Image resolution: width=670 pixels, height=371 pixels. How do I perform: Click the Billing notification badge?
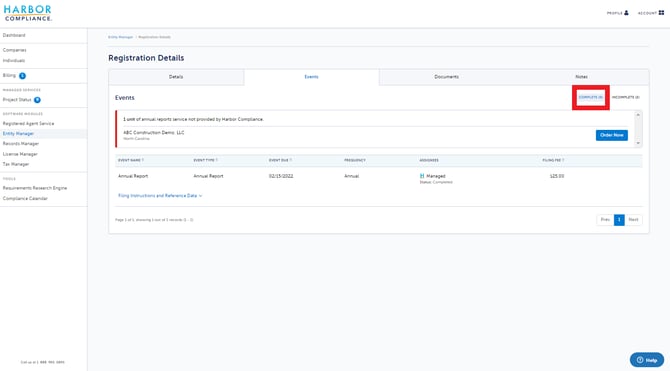(x=22, y=76)
